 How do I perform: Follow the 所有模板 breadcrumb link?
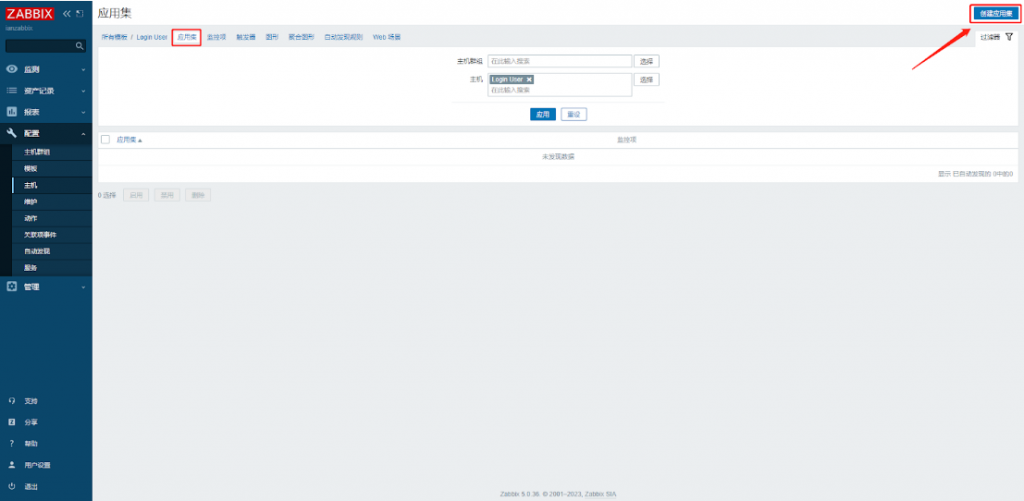114,37
